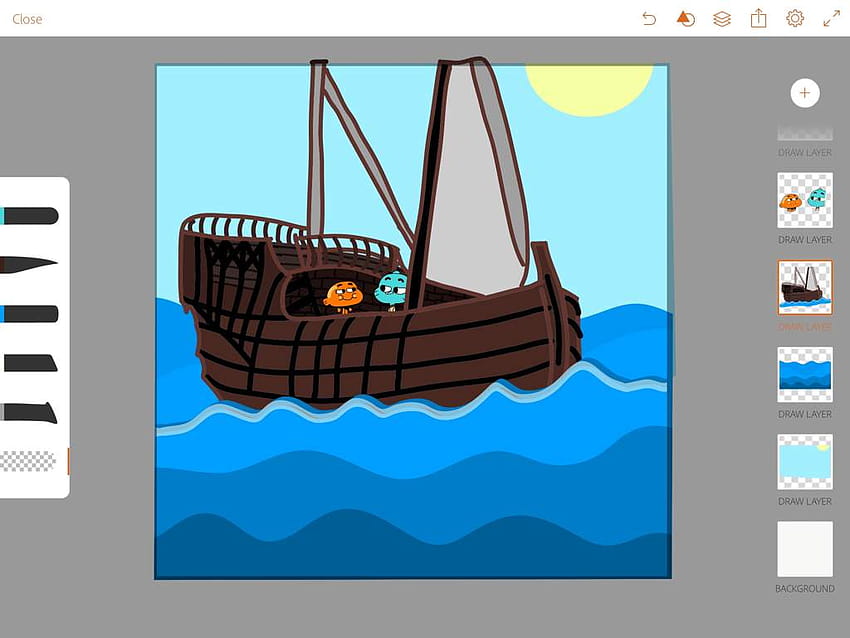850x638 pixels.
Task: Tap the orange character on the ship
Action: tap(343, 297)
